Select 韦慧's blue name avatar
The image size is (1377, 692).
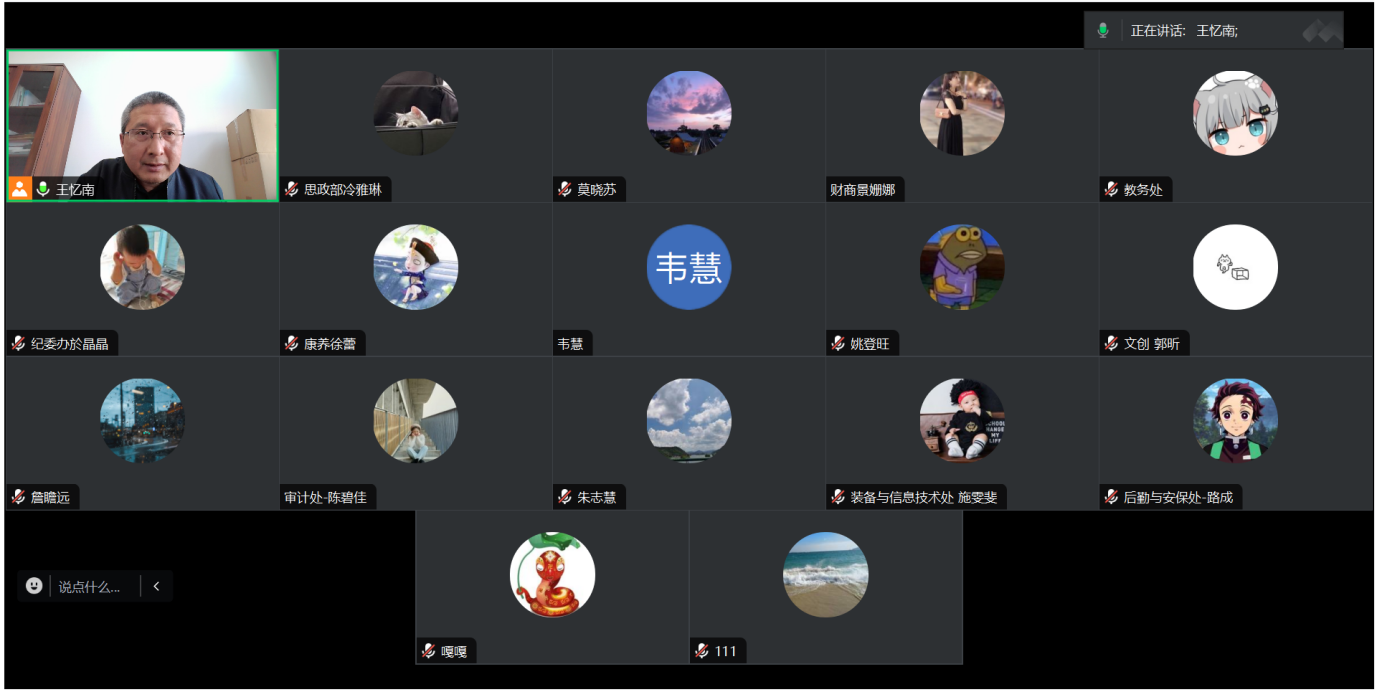pyautogui.click(x=689, y=267)
